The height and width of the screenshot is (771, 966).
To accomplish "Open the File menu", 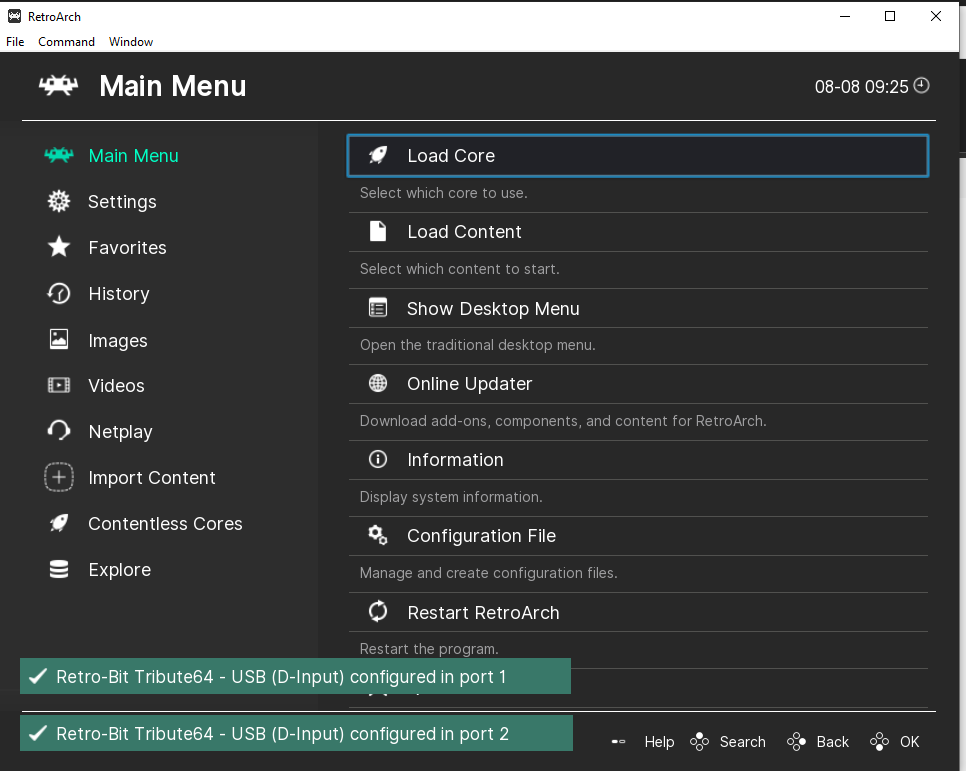I will (x=15, y=41).
